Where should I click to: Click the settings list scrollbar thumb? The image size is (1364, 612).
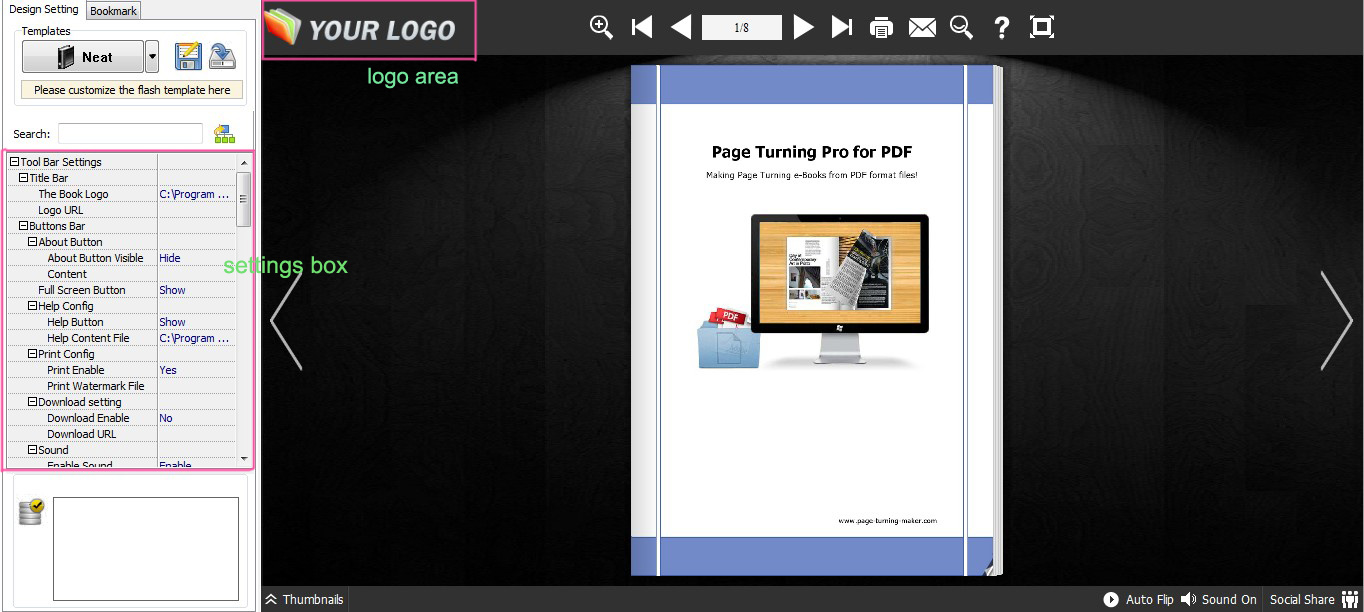[x=244, y=198]
